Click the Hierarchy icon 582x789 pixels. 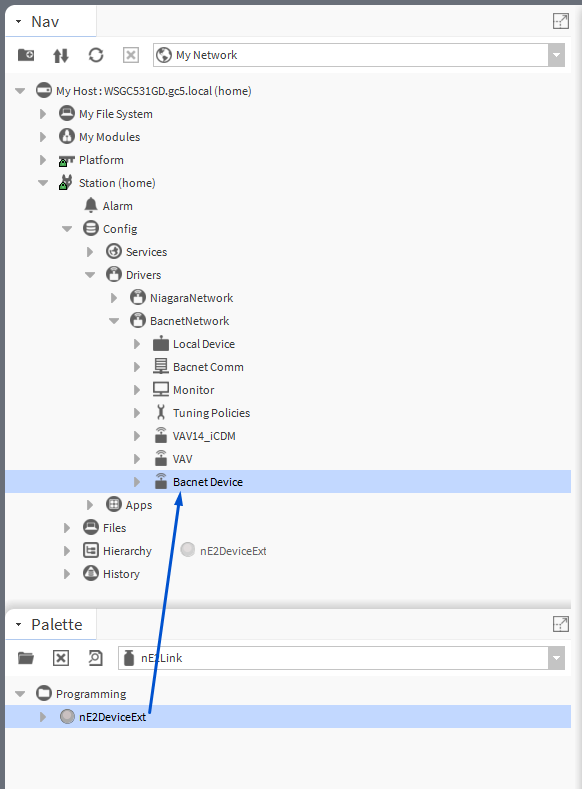pos(91,550)
